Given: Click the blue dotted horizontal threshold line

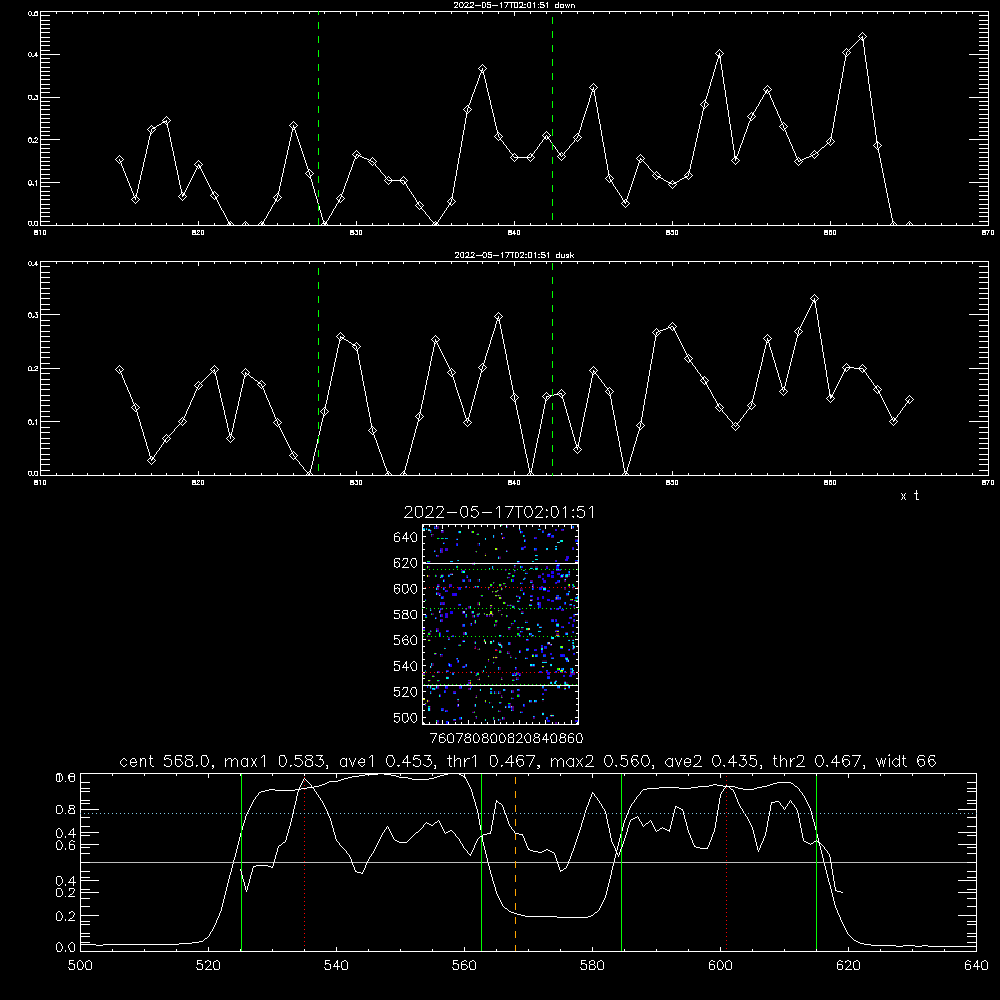Looking at the screenshot, I should point(529,813).
